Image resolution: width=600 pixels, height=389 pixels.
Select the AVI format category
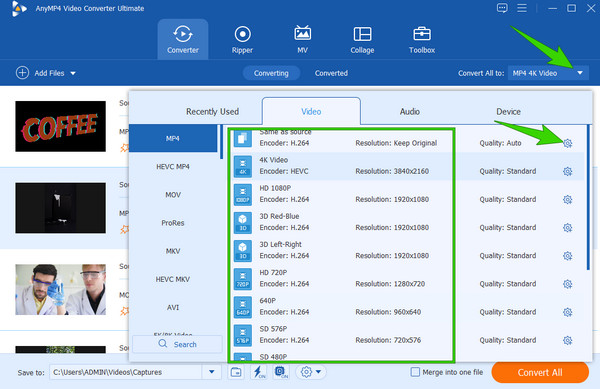173,307
